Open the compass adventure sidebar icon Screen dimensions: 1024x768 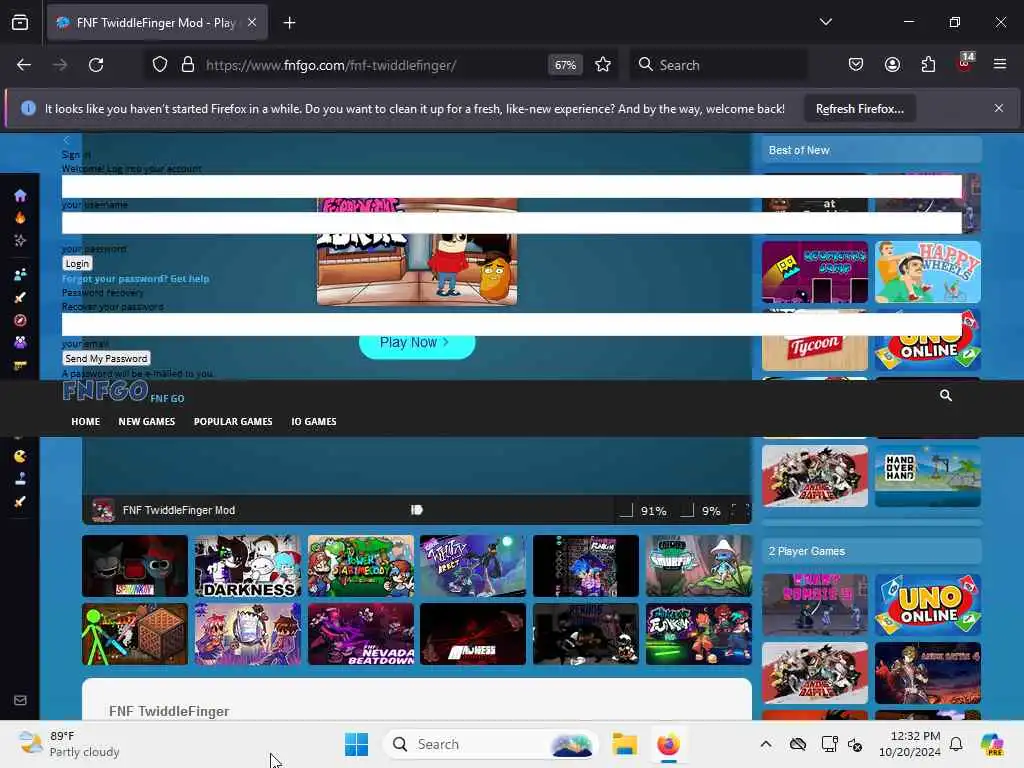coord(20,320)
